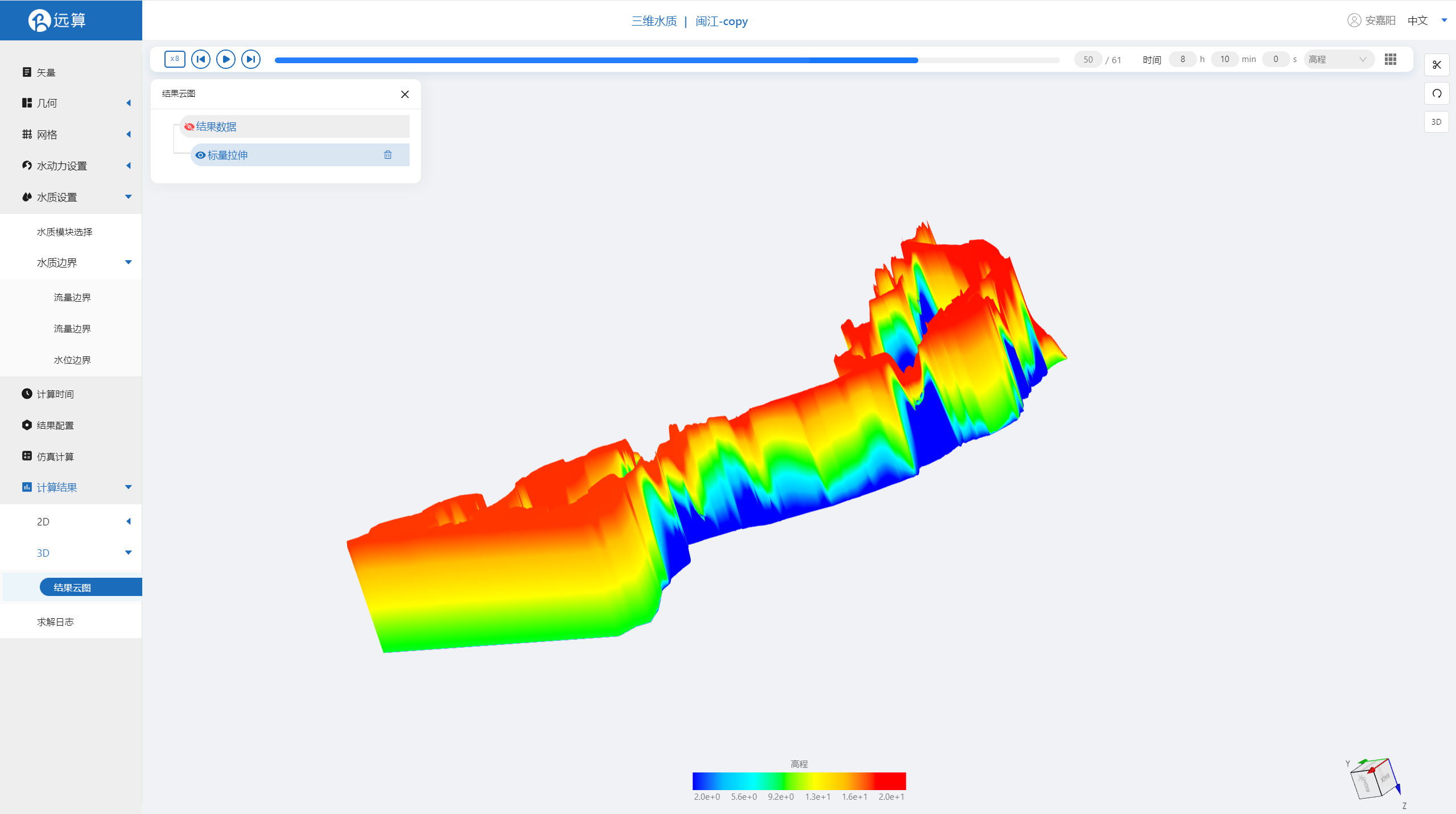This screenshot has height=814, width=1456.
Task: Click the 几何 sidebar icon
Action: pyautogui.click(x=27, y=103)
